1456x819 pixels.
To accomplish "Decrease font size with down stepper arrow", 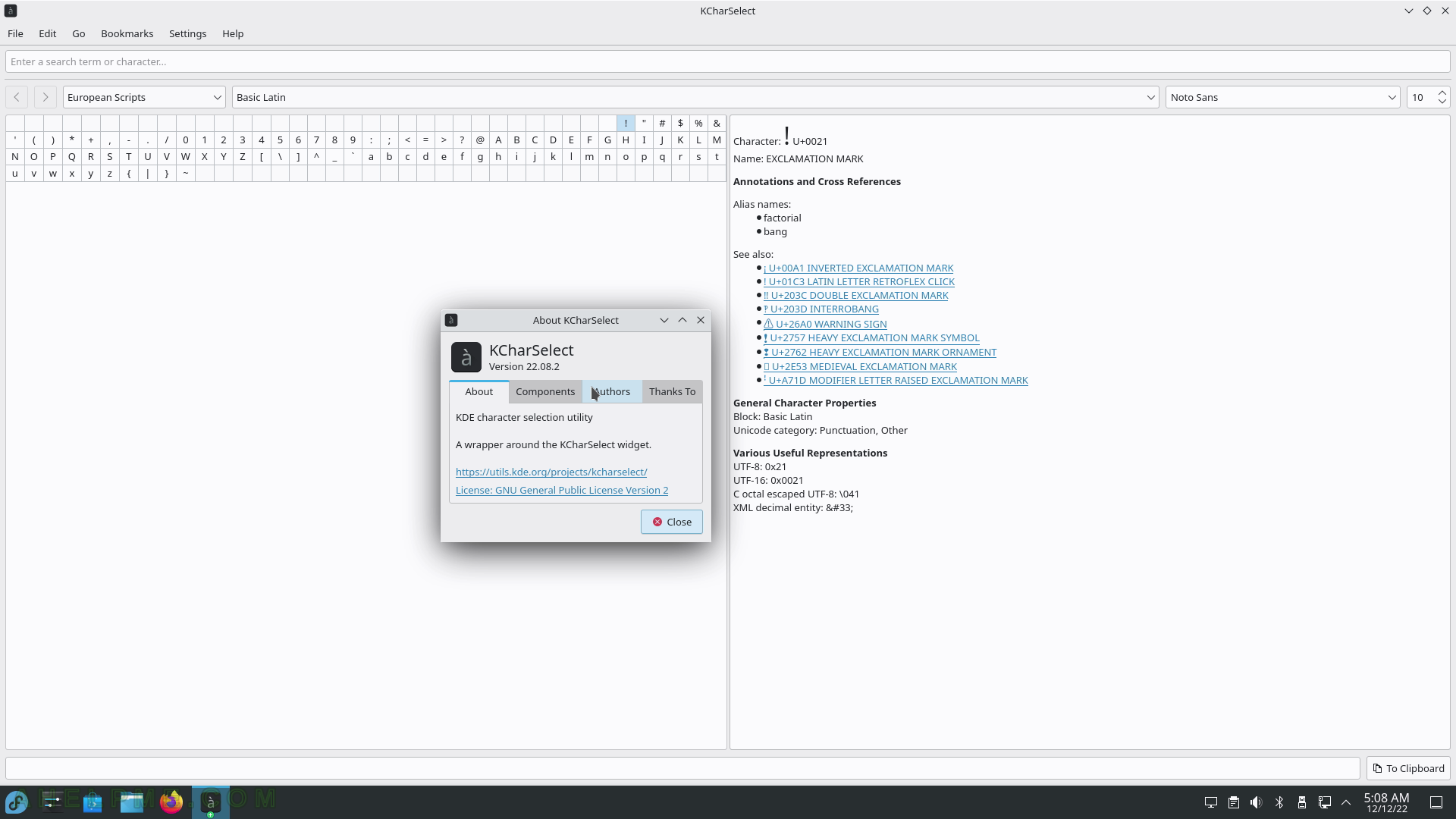I will pos(1442,102).
